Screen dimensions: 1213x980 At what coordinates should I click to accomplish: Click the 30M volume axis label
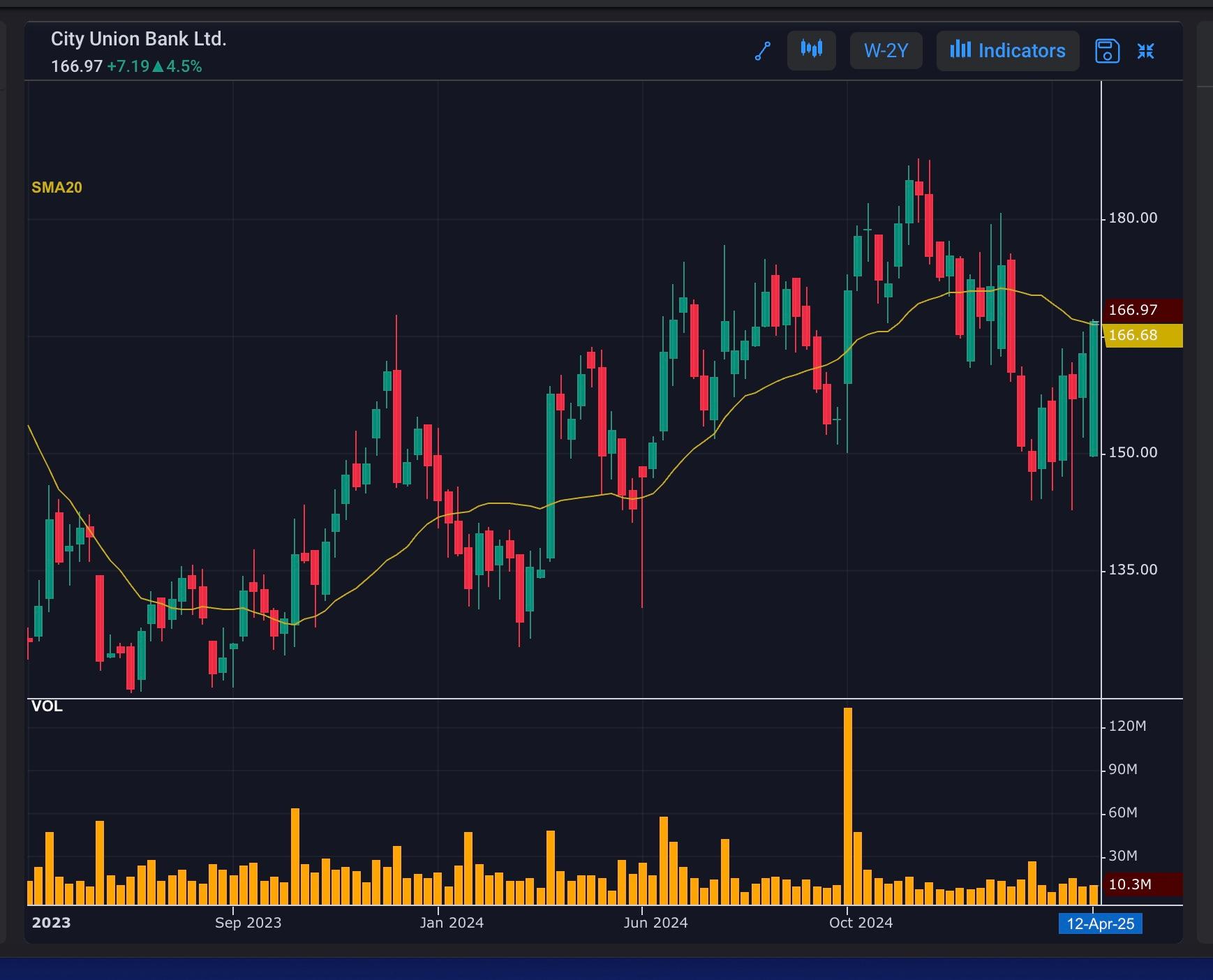click(x=1123, y=856)
